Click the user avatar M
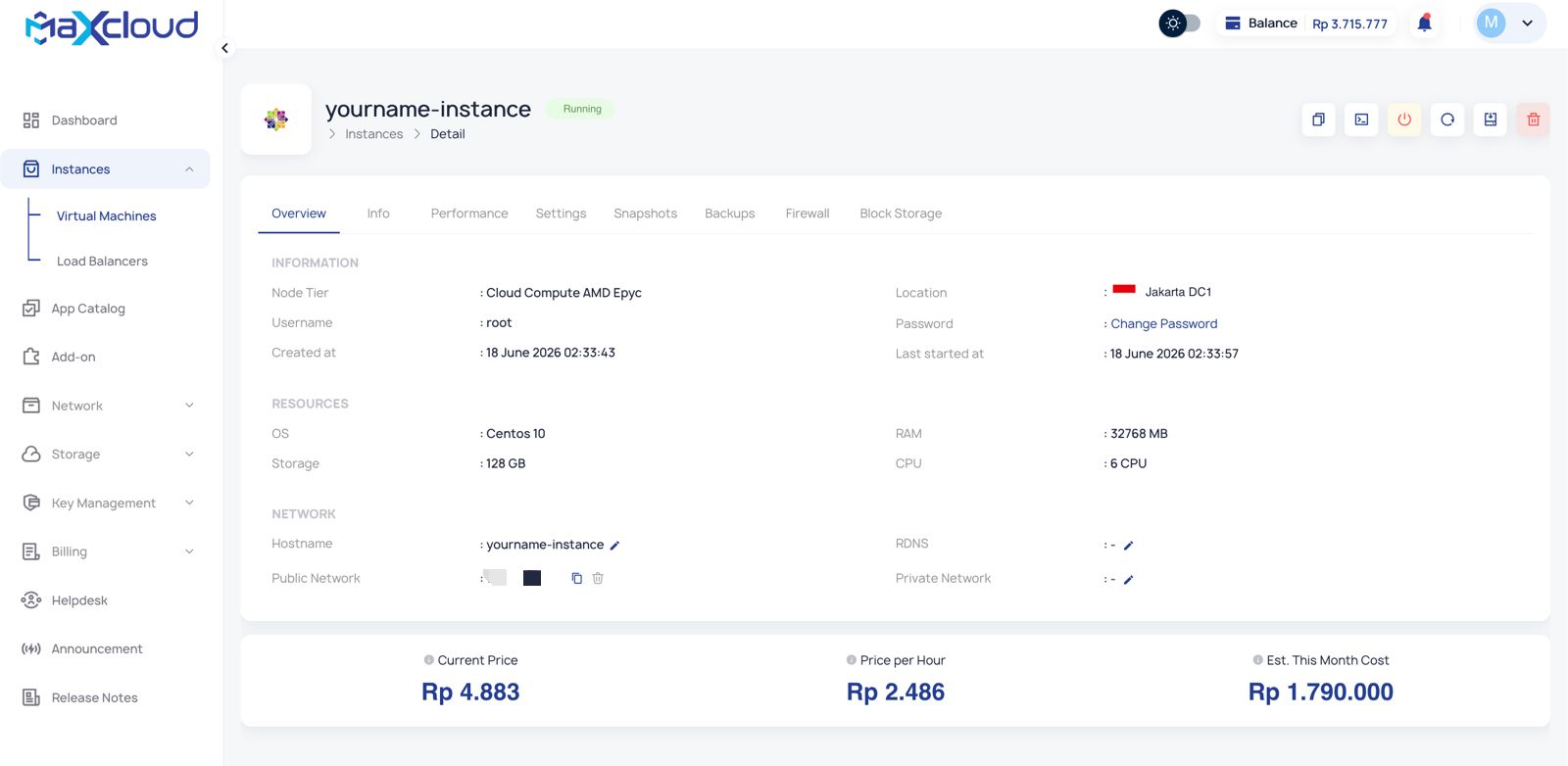1568x766 pixels. 1491,24
